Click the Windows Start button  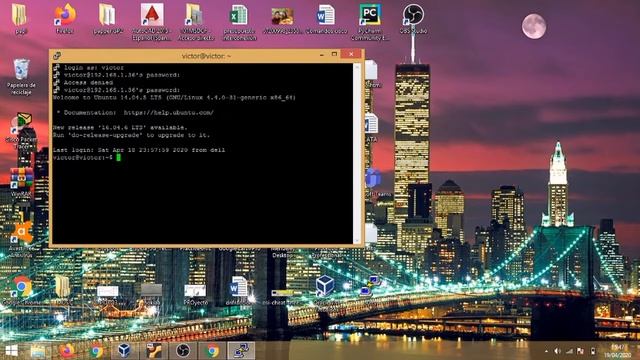(11, 351)
